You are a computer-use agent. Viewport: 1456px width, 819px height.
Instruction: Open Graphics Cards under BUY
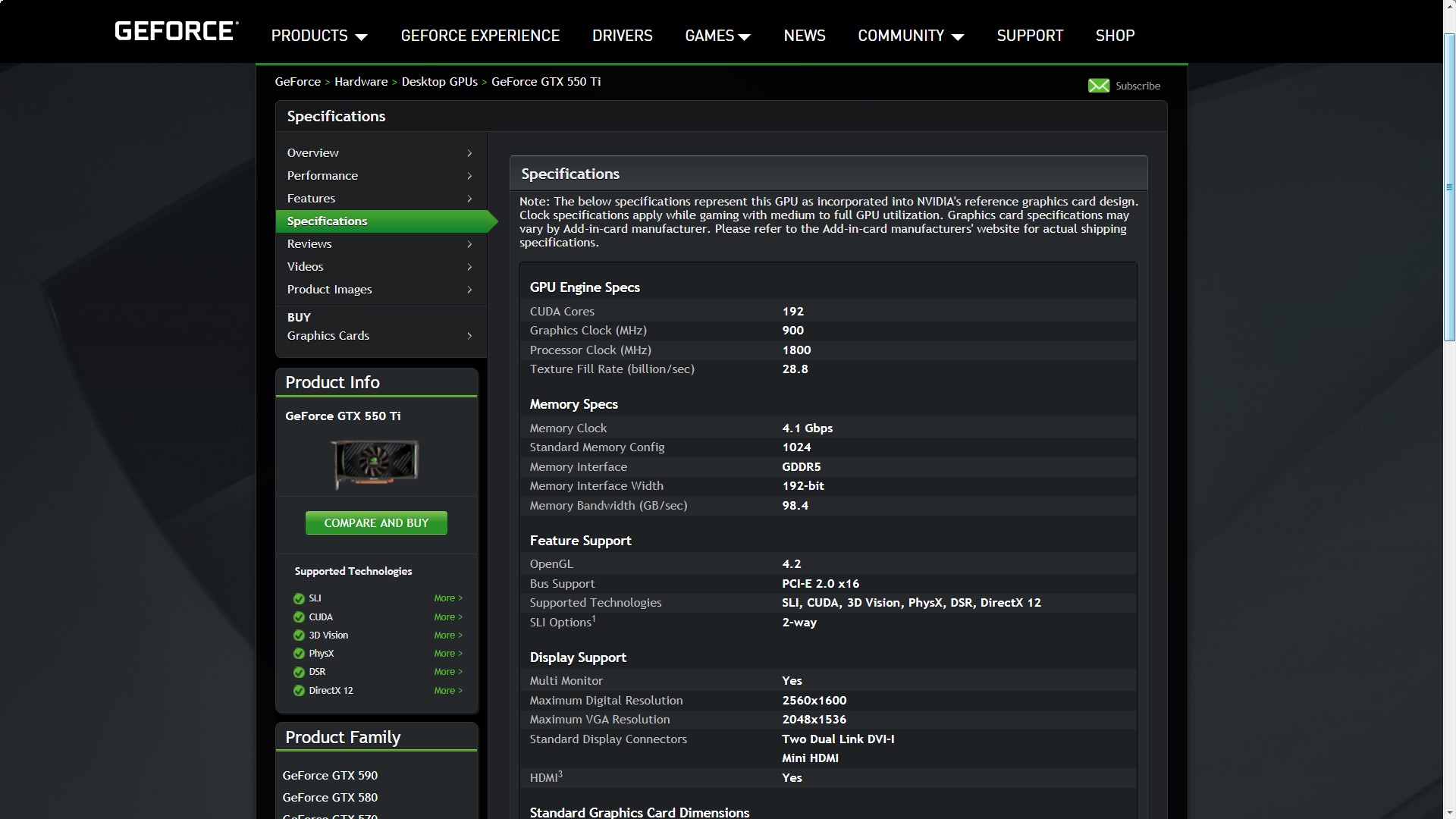tap(381, 336)
